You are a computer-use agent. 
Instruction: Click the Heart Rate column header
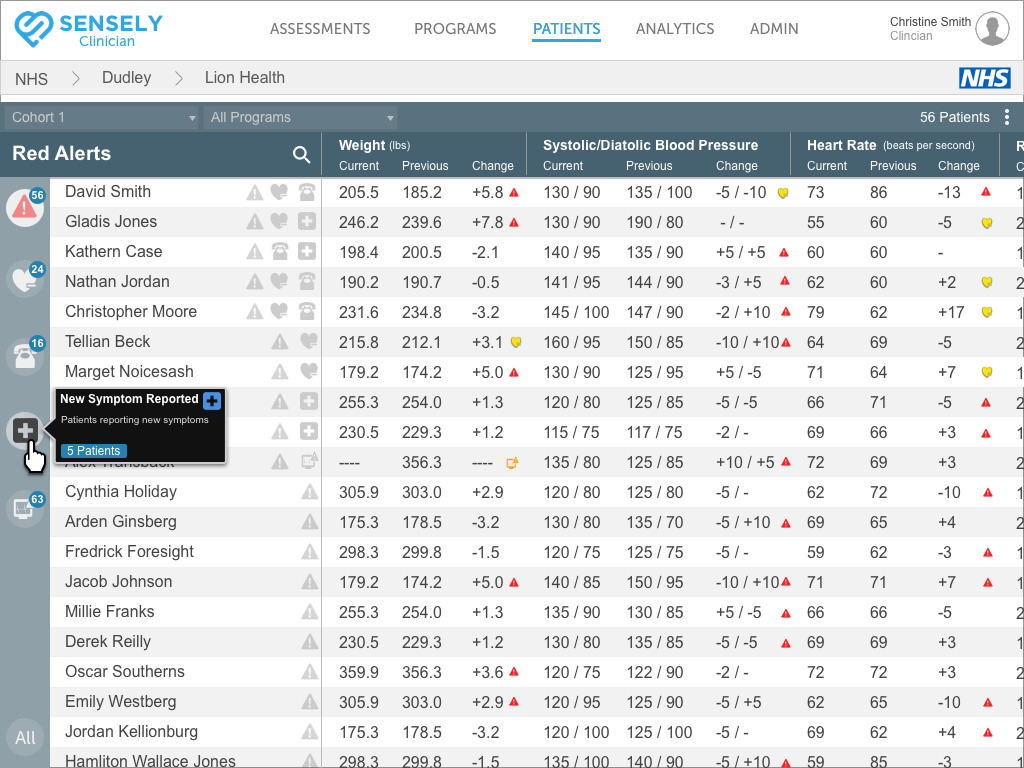coord(890,146)
